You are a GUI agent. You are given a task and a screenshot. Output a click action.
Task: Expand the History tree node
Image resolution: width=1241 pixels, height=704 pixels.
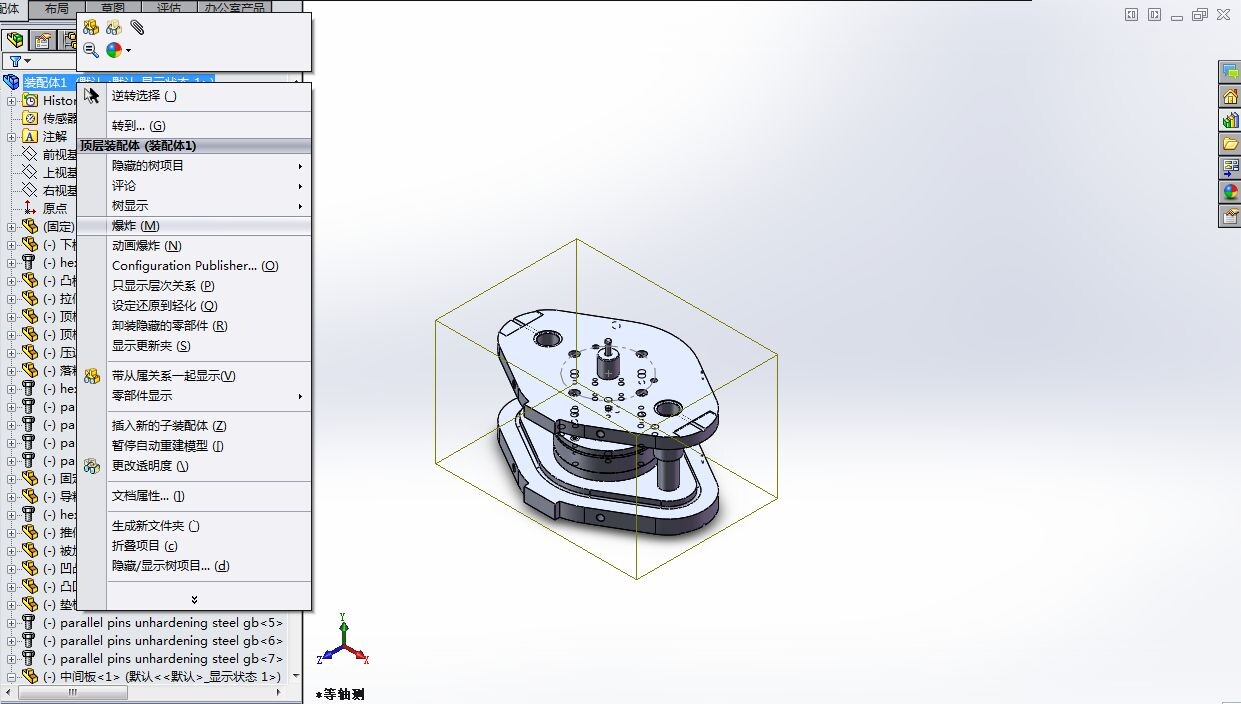click(12, 101)
